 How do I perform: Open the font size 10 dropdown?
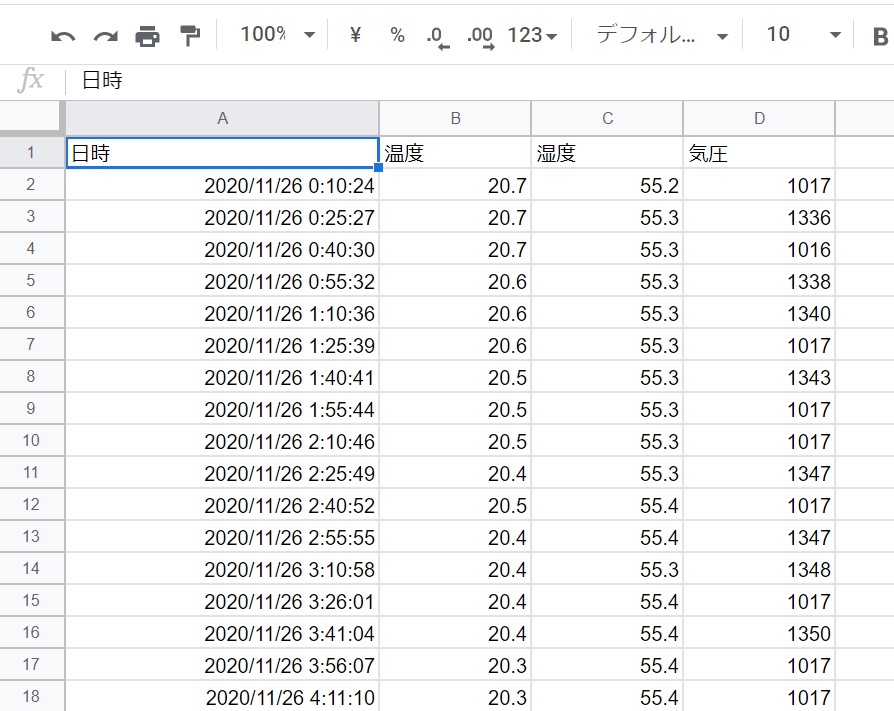pyautogui.click(x=803, y=35)
